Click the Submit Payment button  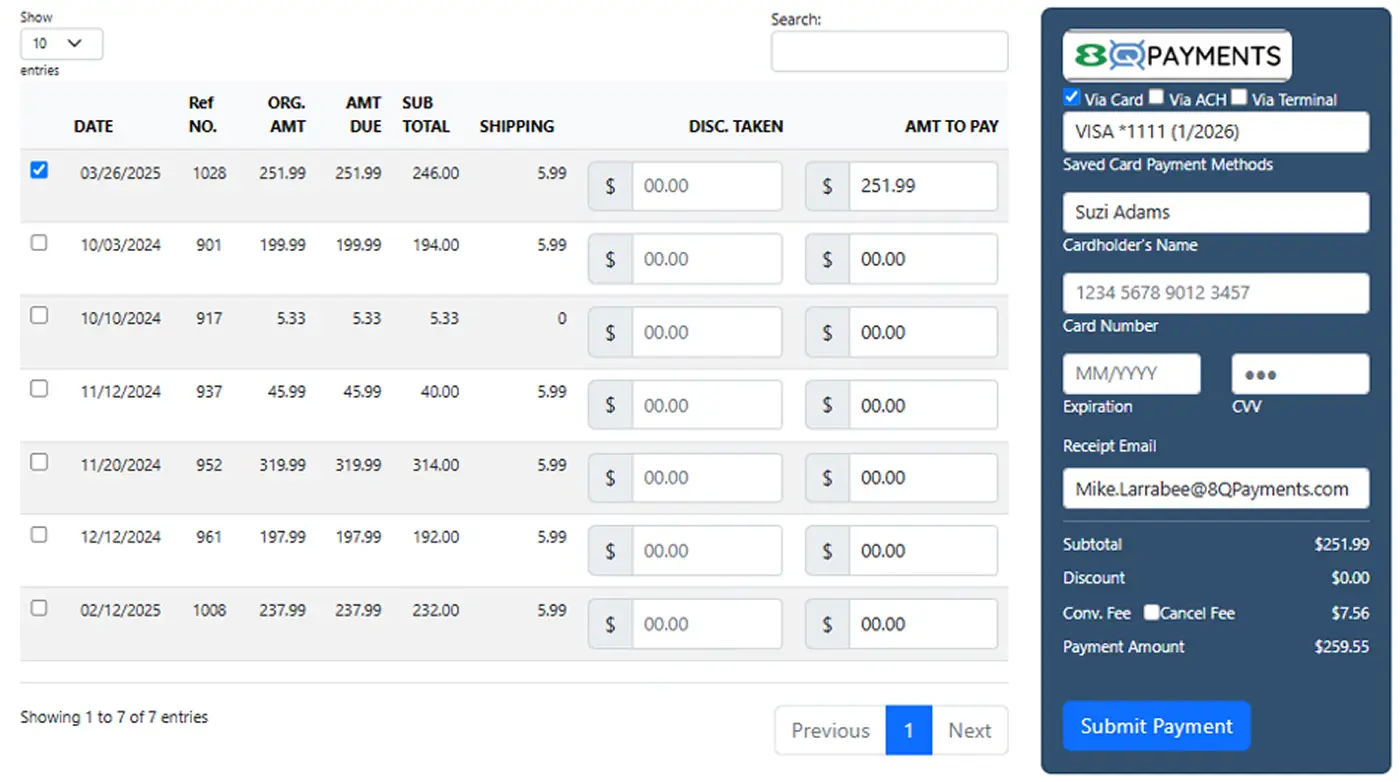point(1156,726)
